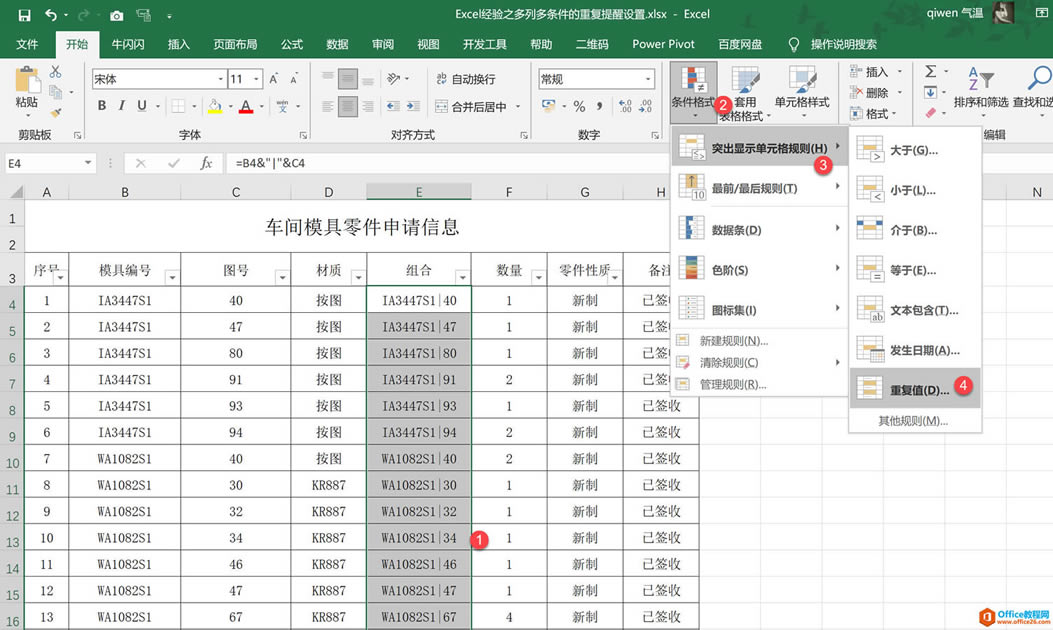This screenshot has width=1053, height=630.
Task: Open the 文件 tab
Action: [x=27, y=44]
